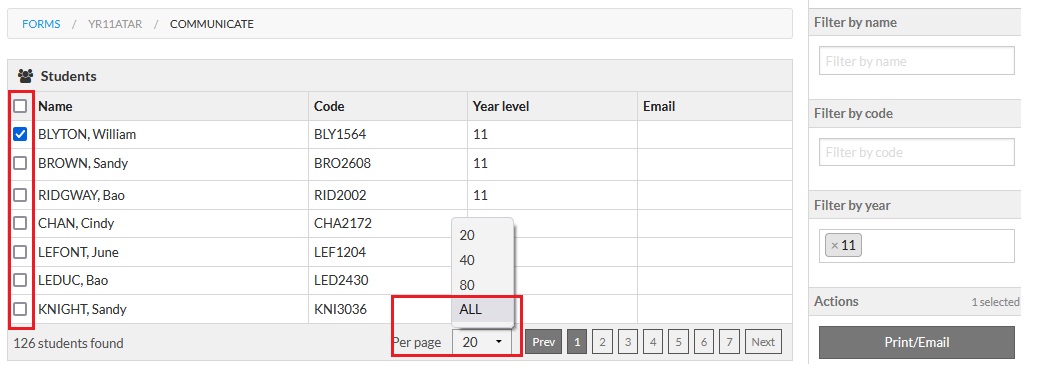Focus the Filter by code field
The height and width of the screenshot is (370, 1044).
click(916, 152)
